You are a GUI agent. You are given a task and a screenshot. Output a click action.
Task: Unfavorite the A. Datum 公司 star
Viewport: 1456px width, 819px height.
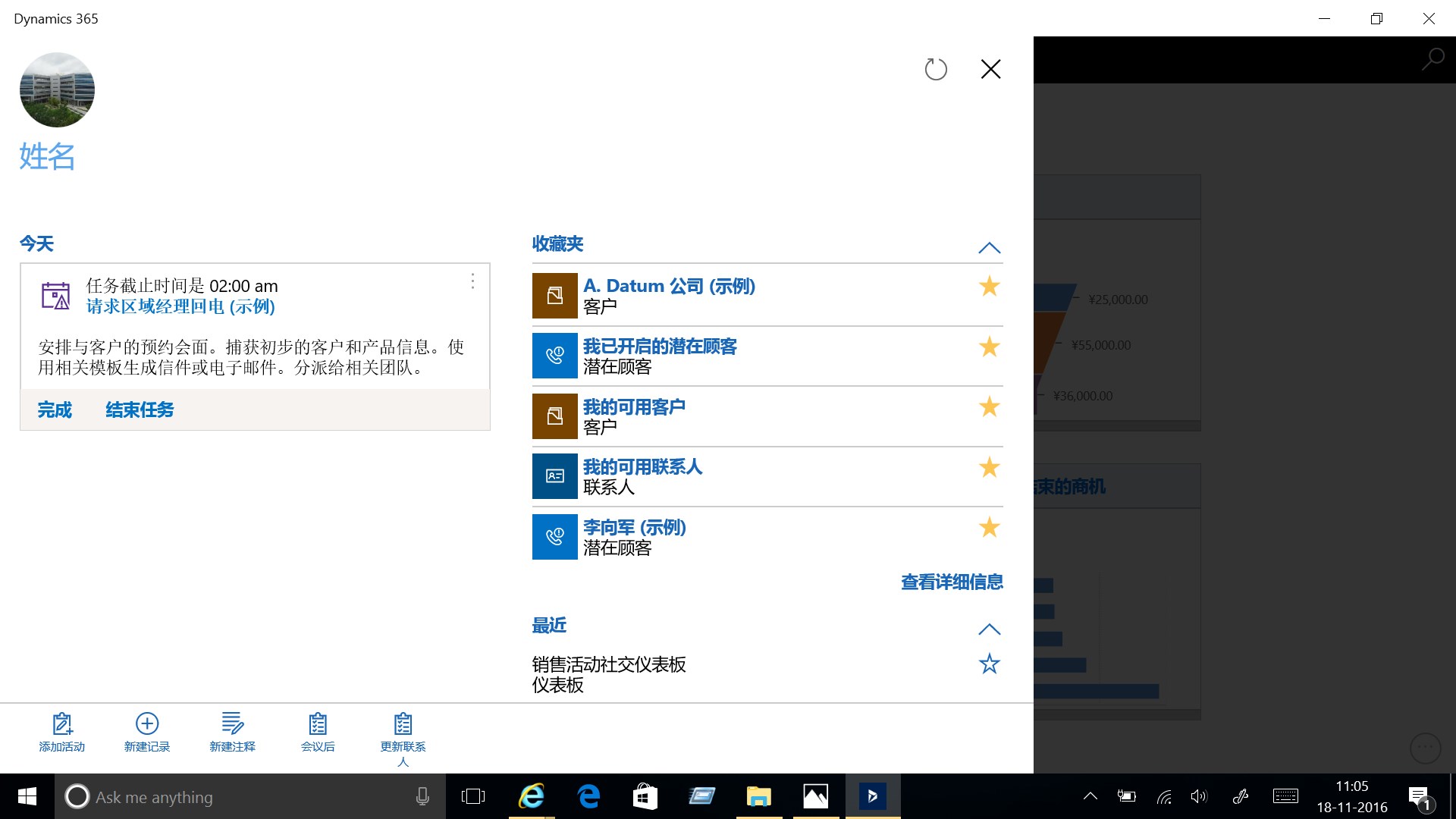[989, 287]
